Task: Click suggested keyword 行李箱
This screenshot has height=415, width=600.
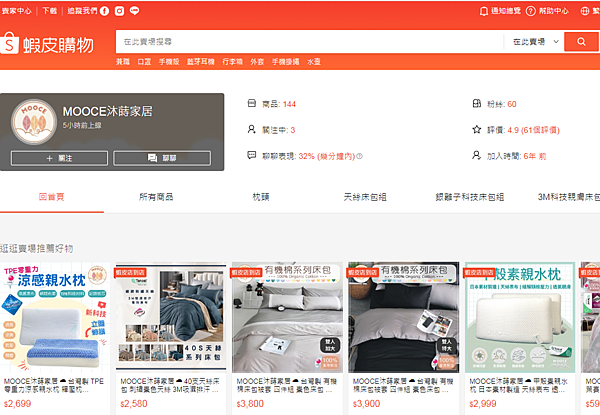Action: pyautogui.click(x=232, y=62)
